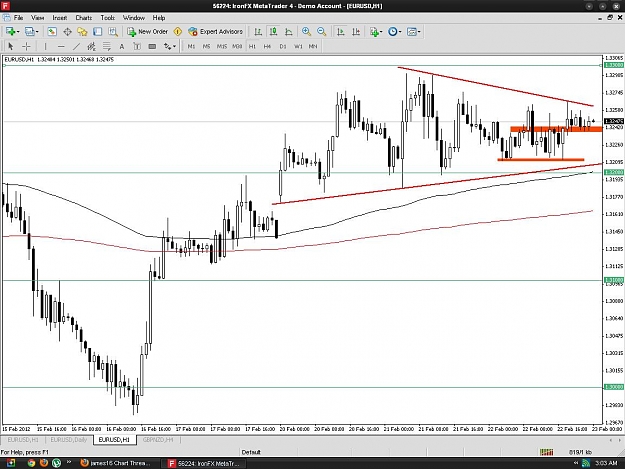
Task: Switch to the EURUSD,Daily chart tab
Action: [x=69, y=440]
